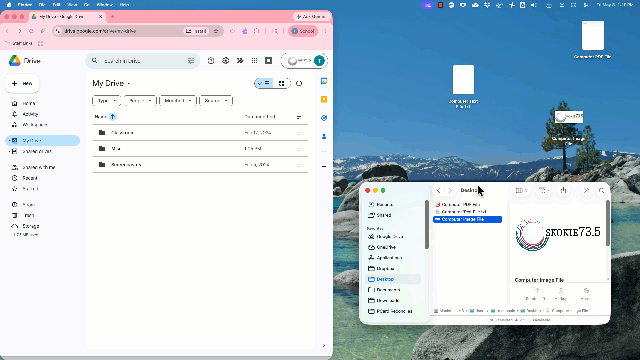Open Downloads in Finder sidebar
640x360 pixels.
click(x=384, y=300)
